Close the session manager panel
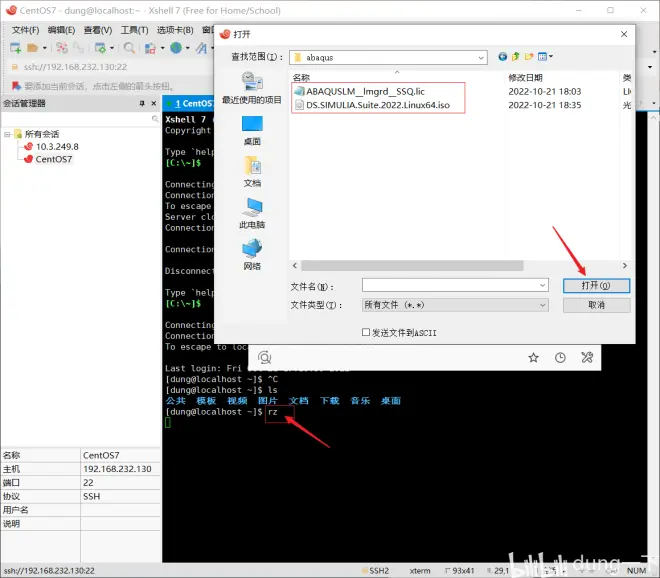This screenshot has height=578, width=660. tap(154, 104)
